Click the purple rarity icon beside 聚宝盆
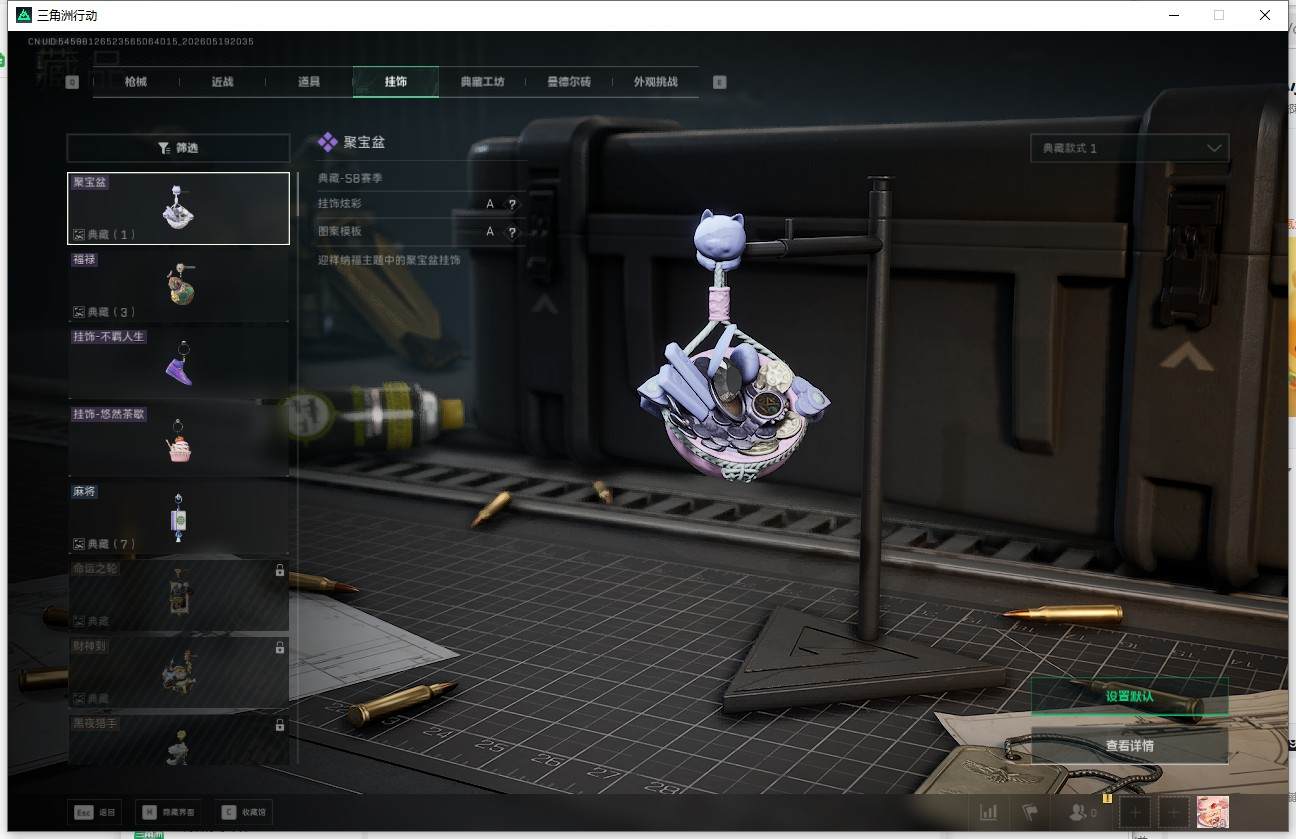This screenshot has width=1296, height=839. point(327,143)
